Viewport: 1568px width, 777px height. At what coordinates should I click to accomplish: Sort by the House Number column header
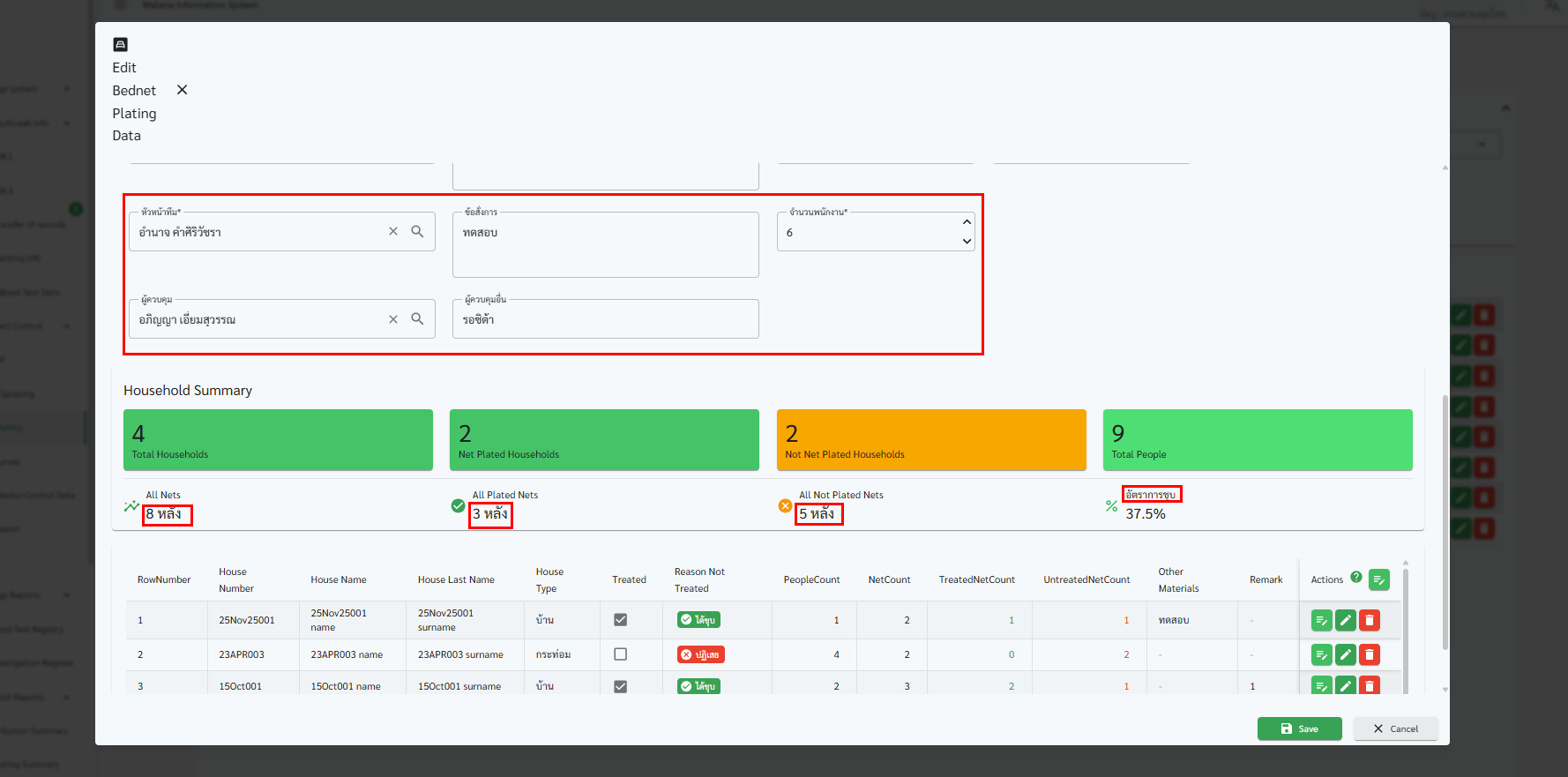pyautogui.click(x=235, y=579)
